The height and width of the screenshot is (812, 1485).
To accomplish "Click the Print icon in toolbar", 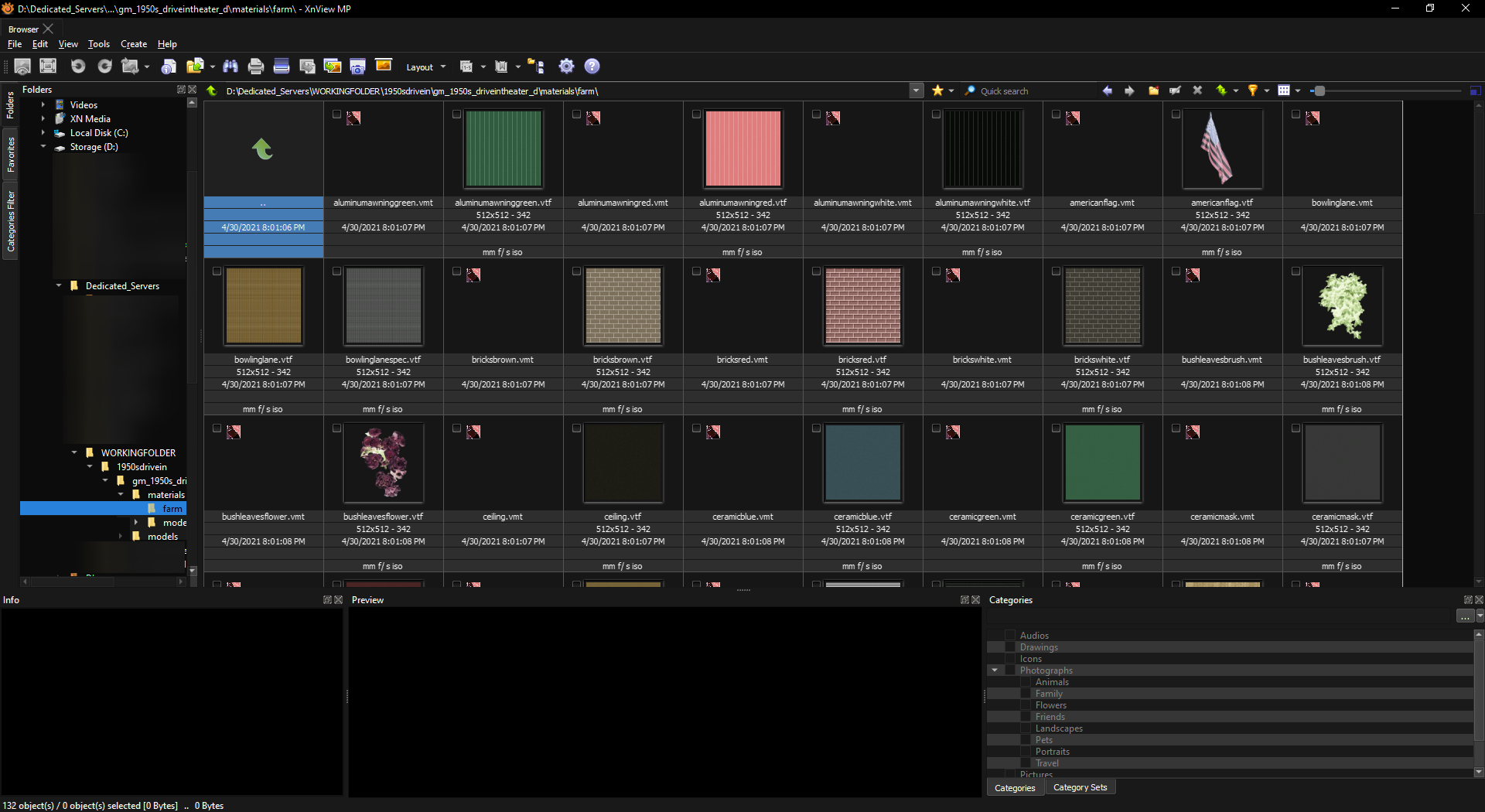I will tap(256, 67).
